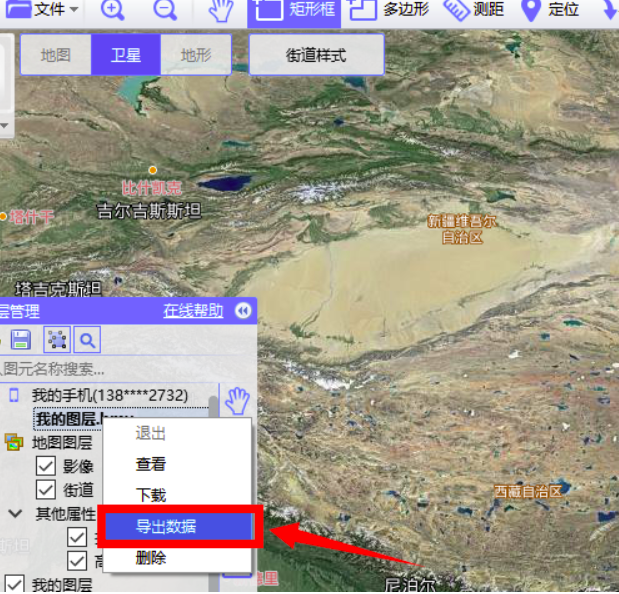This screenshot has width=619, height=594.
Task: Uncheck the 街道 street layer checkbox
Action: pos(45,490)
